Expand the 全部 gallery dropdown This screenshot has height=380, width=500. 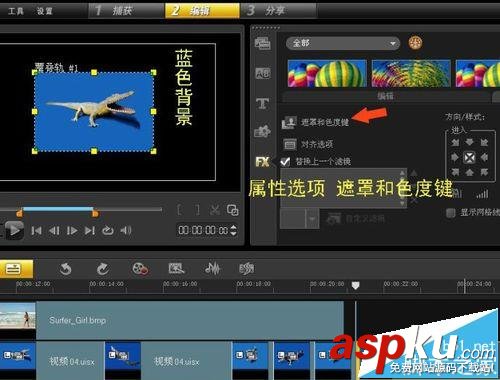pyautogui.click(x=343, y=43)
